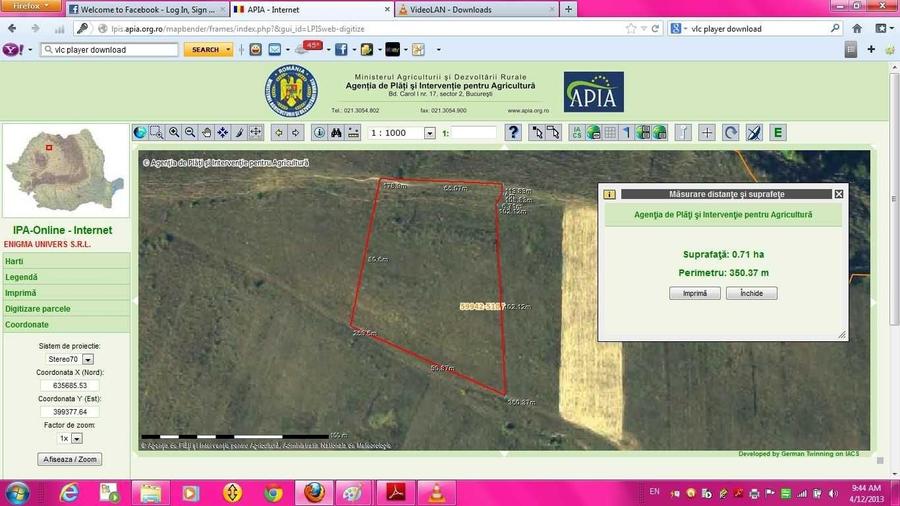The width and height of the screenshot is (900, 506).
Task: Click the refresh map arrow icon
Action: 730,133
